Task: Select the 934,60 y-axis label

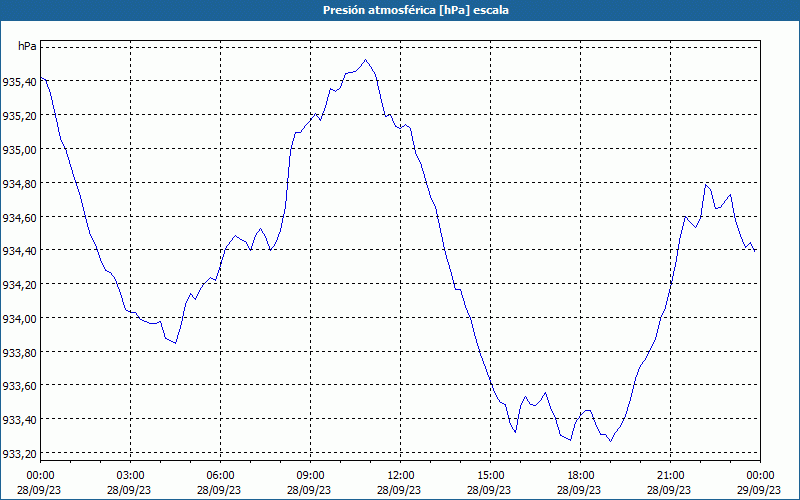Action: 19,218
